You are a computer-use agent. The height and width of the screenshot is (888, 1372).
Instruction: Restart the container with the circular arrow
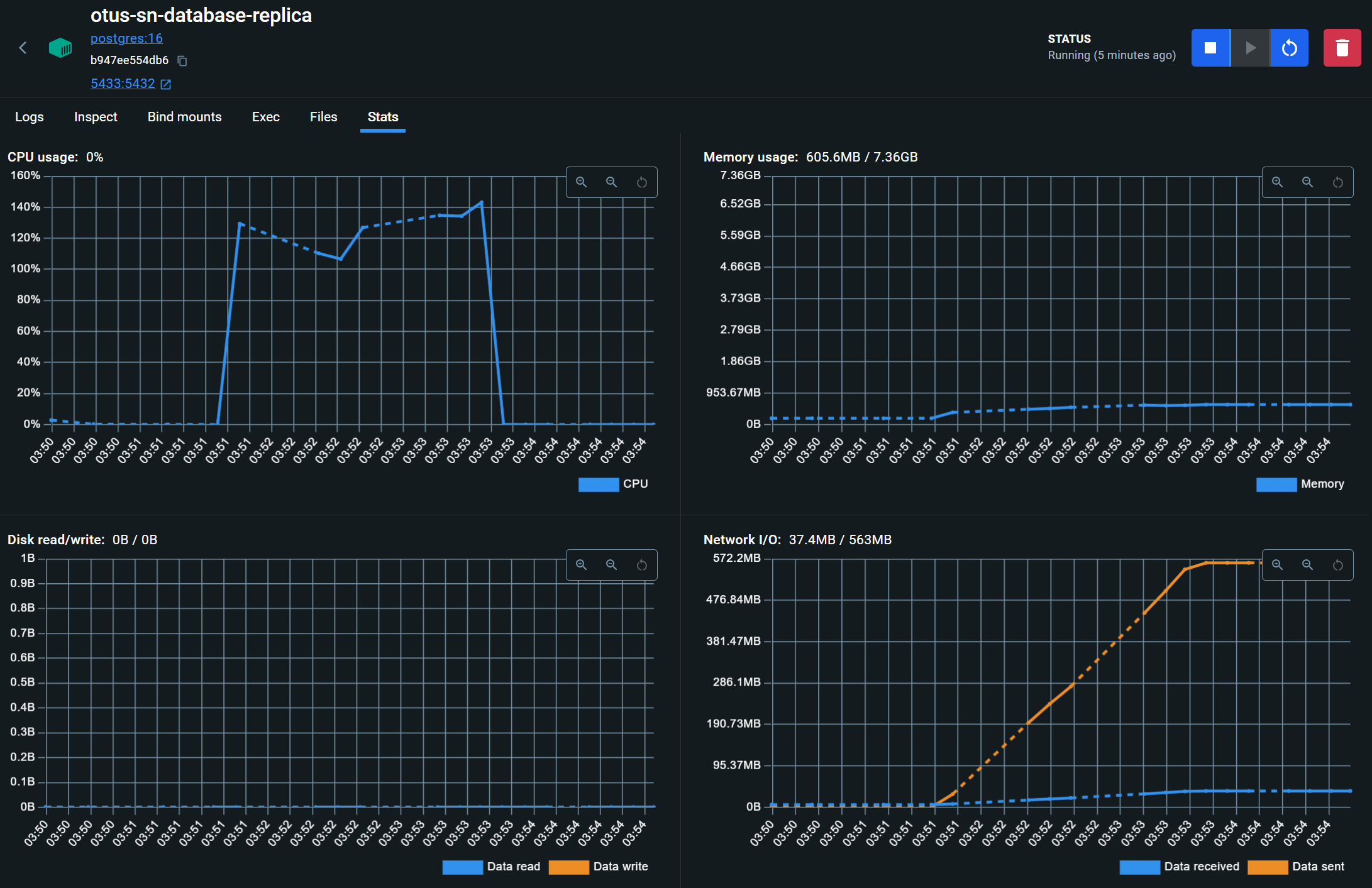point(1289,48)
